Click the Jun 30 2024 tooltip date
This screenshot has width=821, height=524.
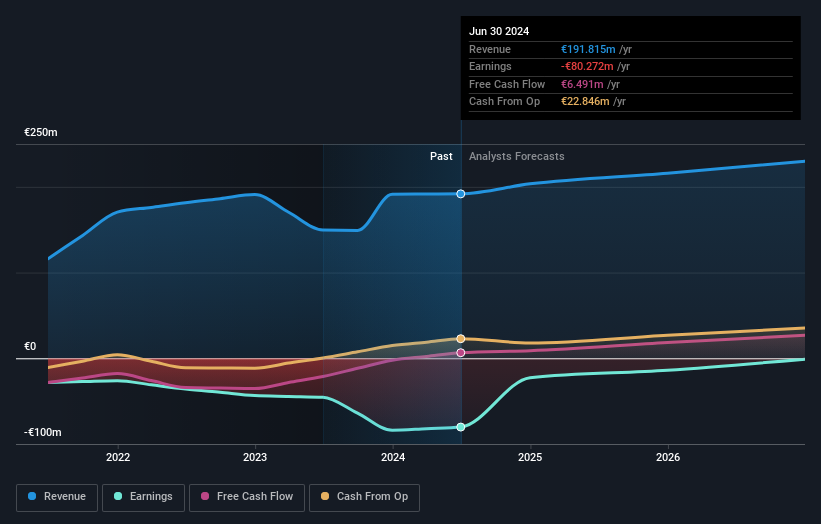pyautogui.click(x=499, y=31)
